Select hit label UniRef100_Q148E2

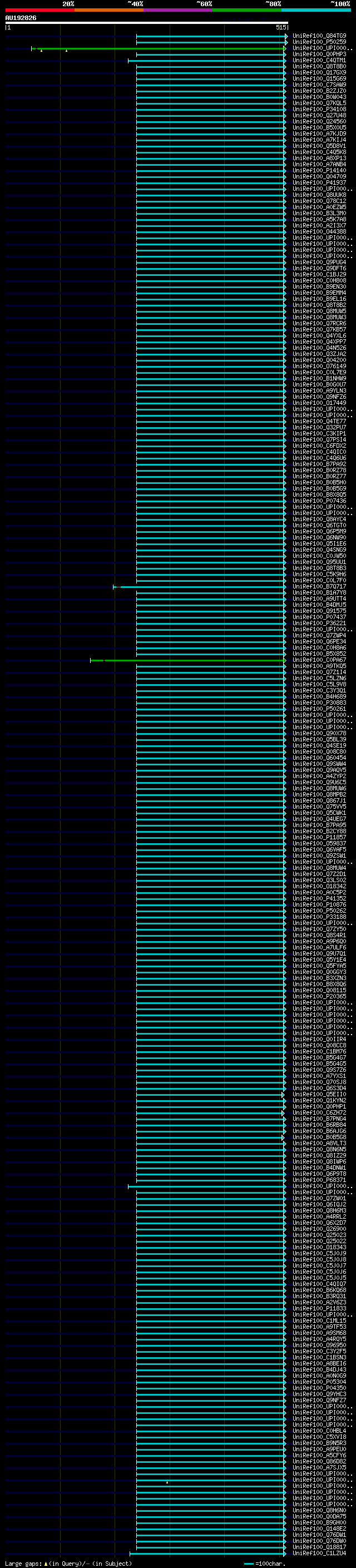tap(319, 1529)
